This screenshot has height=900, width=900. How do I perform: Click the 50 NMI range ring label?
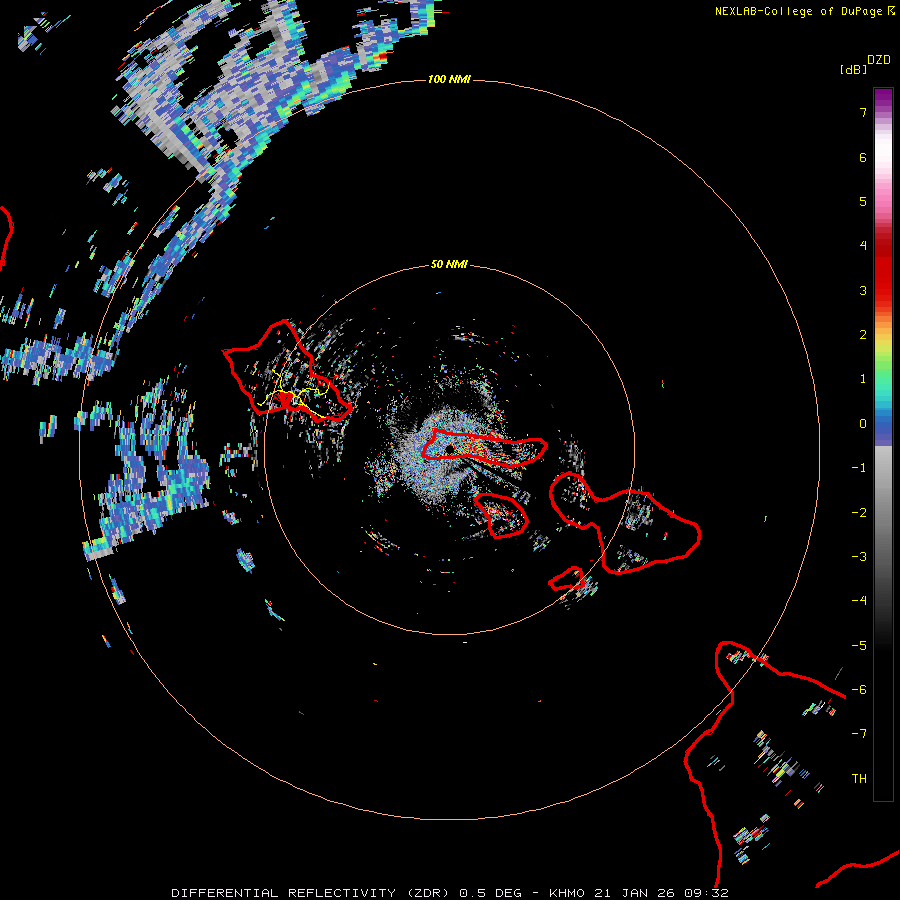(x=449, y=264)
